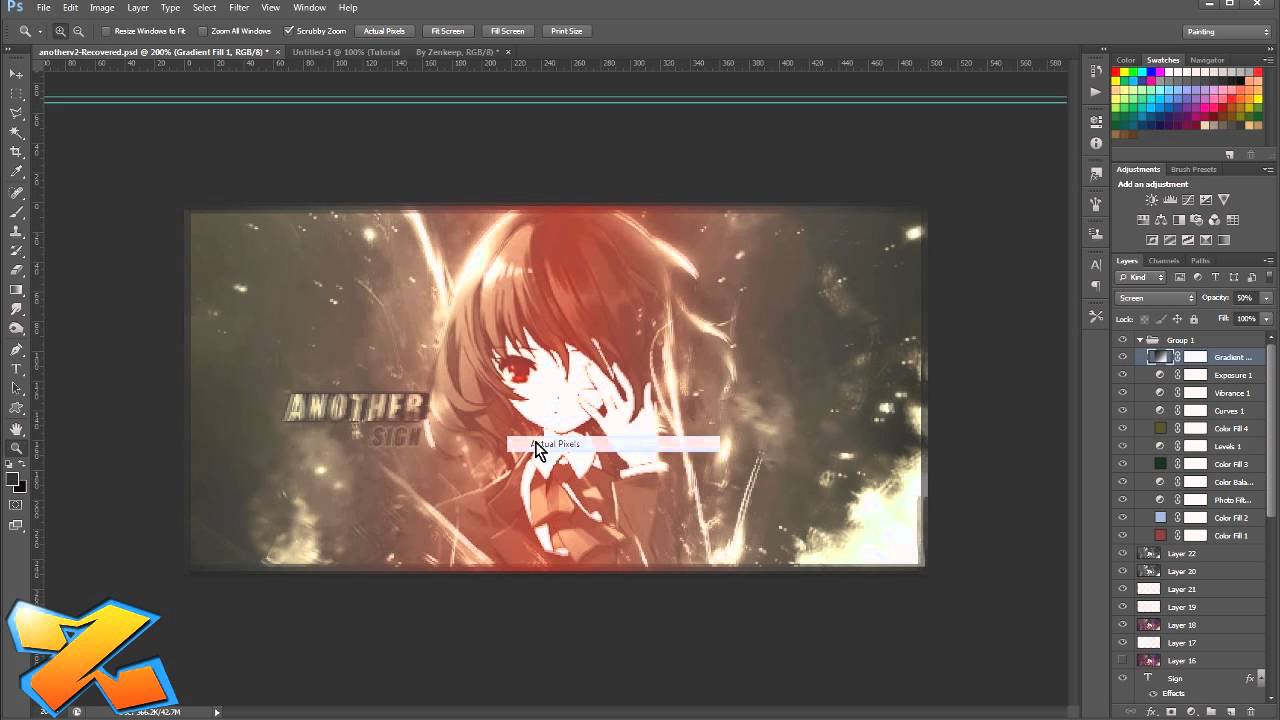
Task: Open the Fill dropdown arrow
Action: [1266, 319]
